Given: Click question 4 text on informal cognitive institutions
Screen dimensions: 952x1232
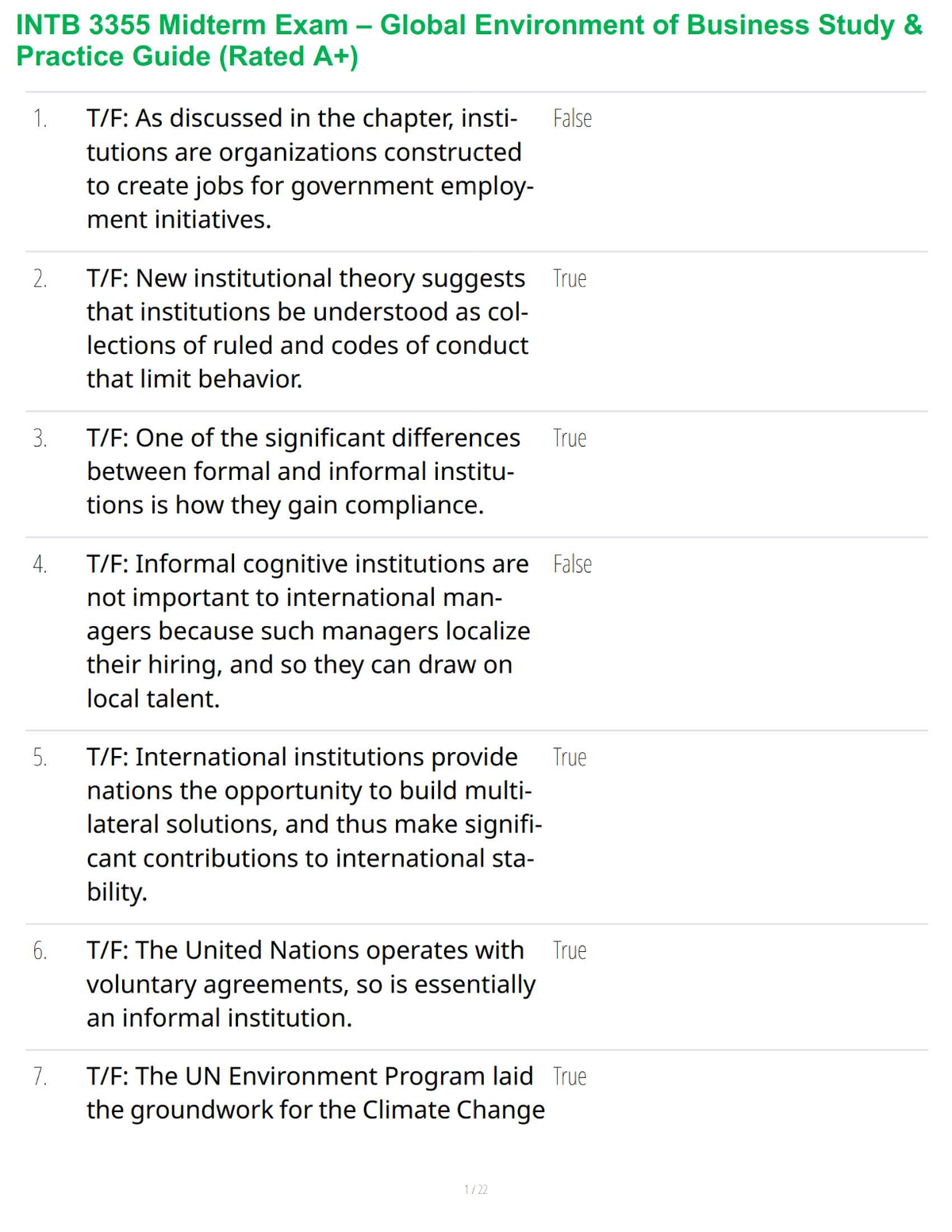Looking at the screenshot, I should [x=309, y=631].
